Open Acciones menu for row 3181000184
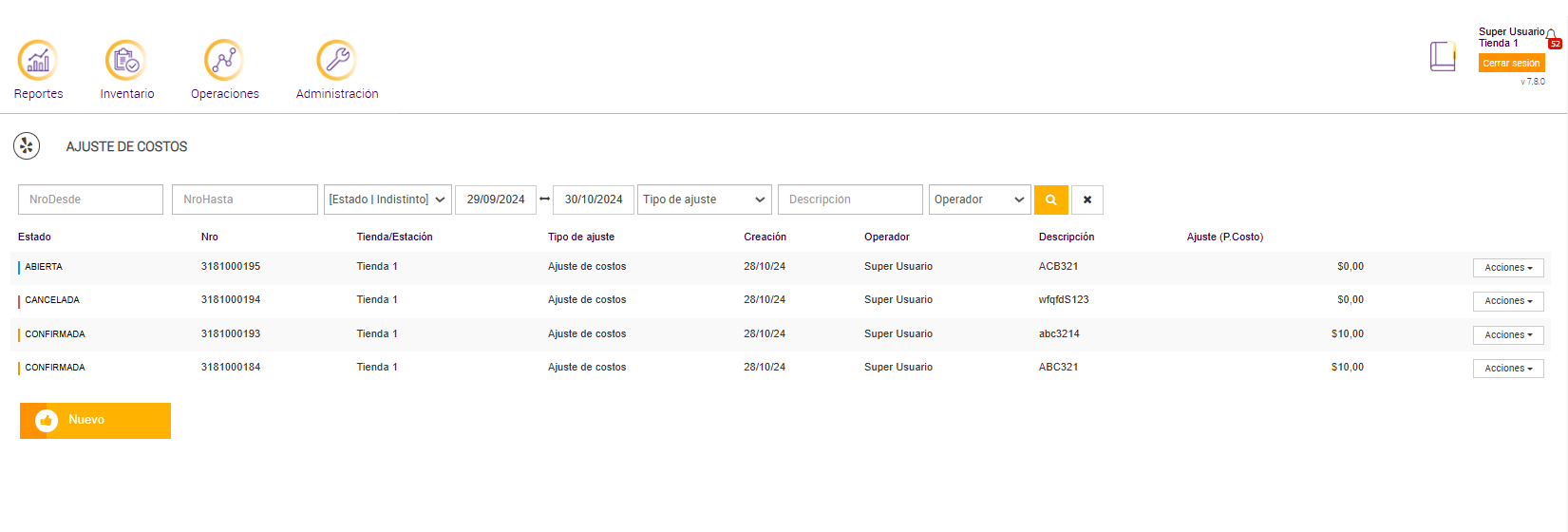The width and height of the screenshot is (1568, 532). point(1507,369)
